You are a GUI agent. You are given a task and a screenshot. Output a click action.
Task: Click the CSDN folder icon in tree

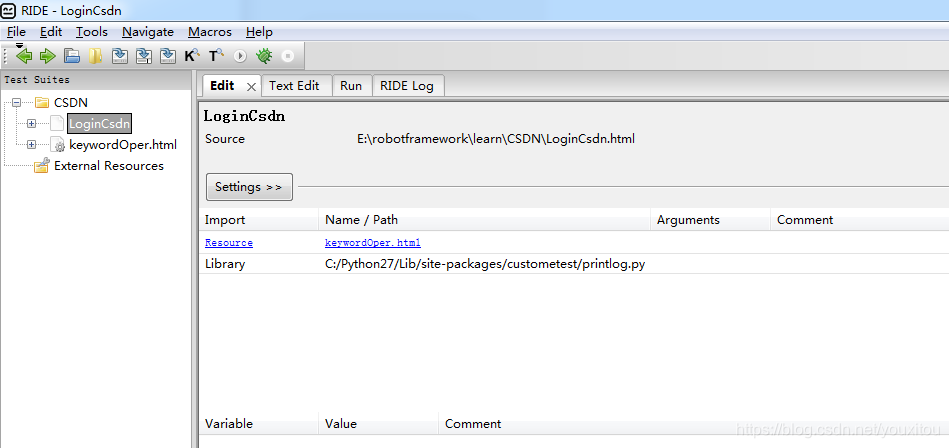coord(41,102)
